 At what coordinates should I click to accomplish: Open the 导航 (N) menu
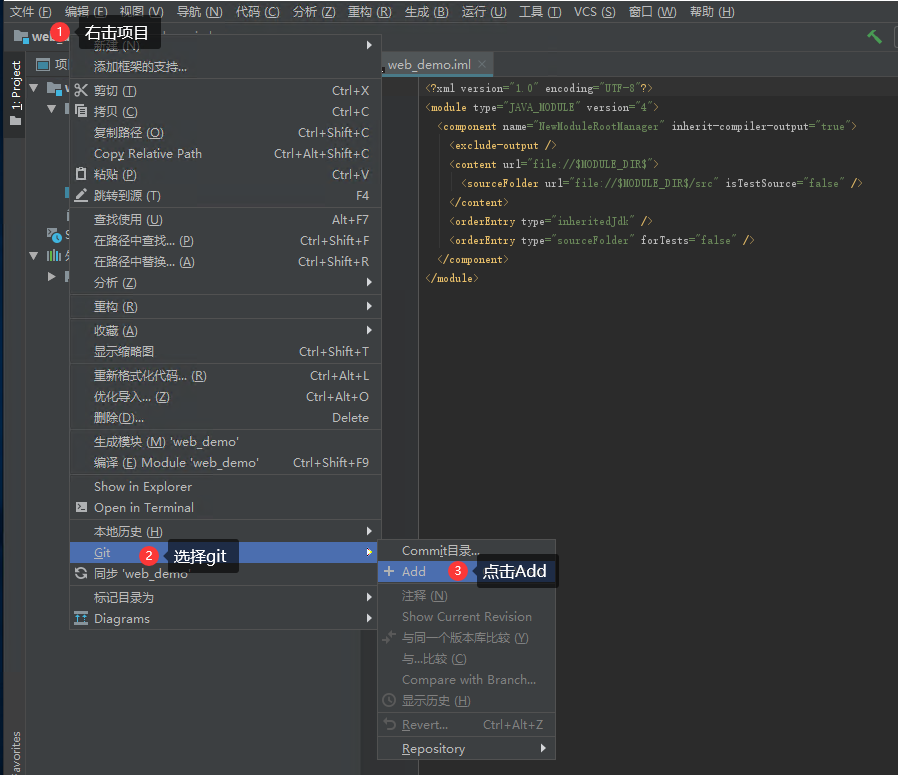(199, 11)
